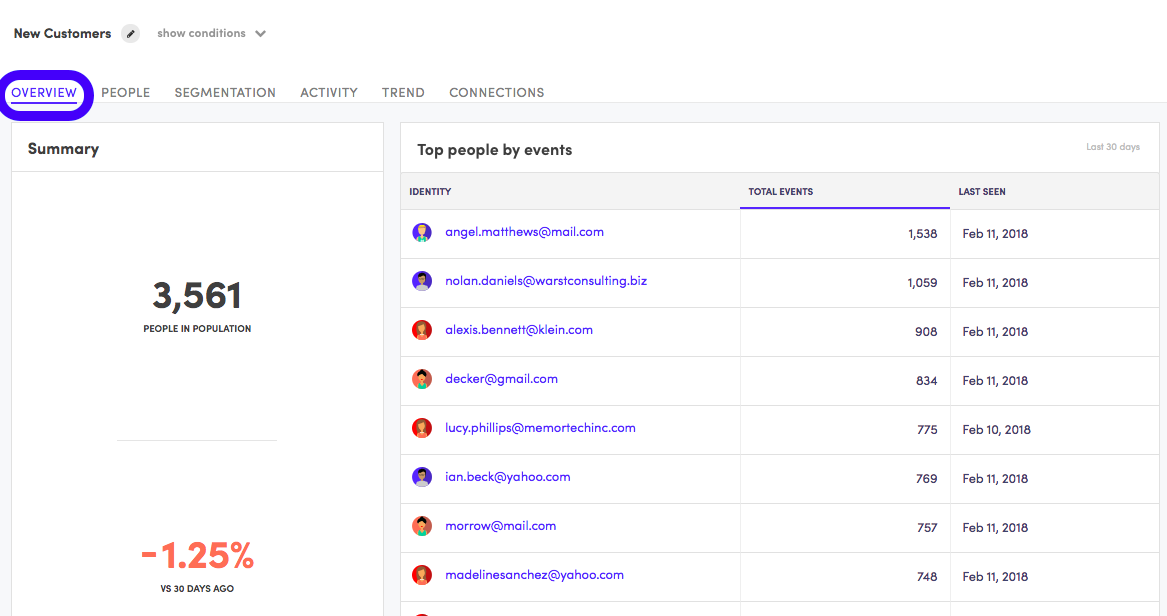
Task: Open alexis.bennett@klein.com profile link
Action: [519, 330]
